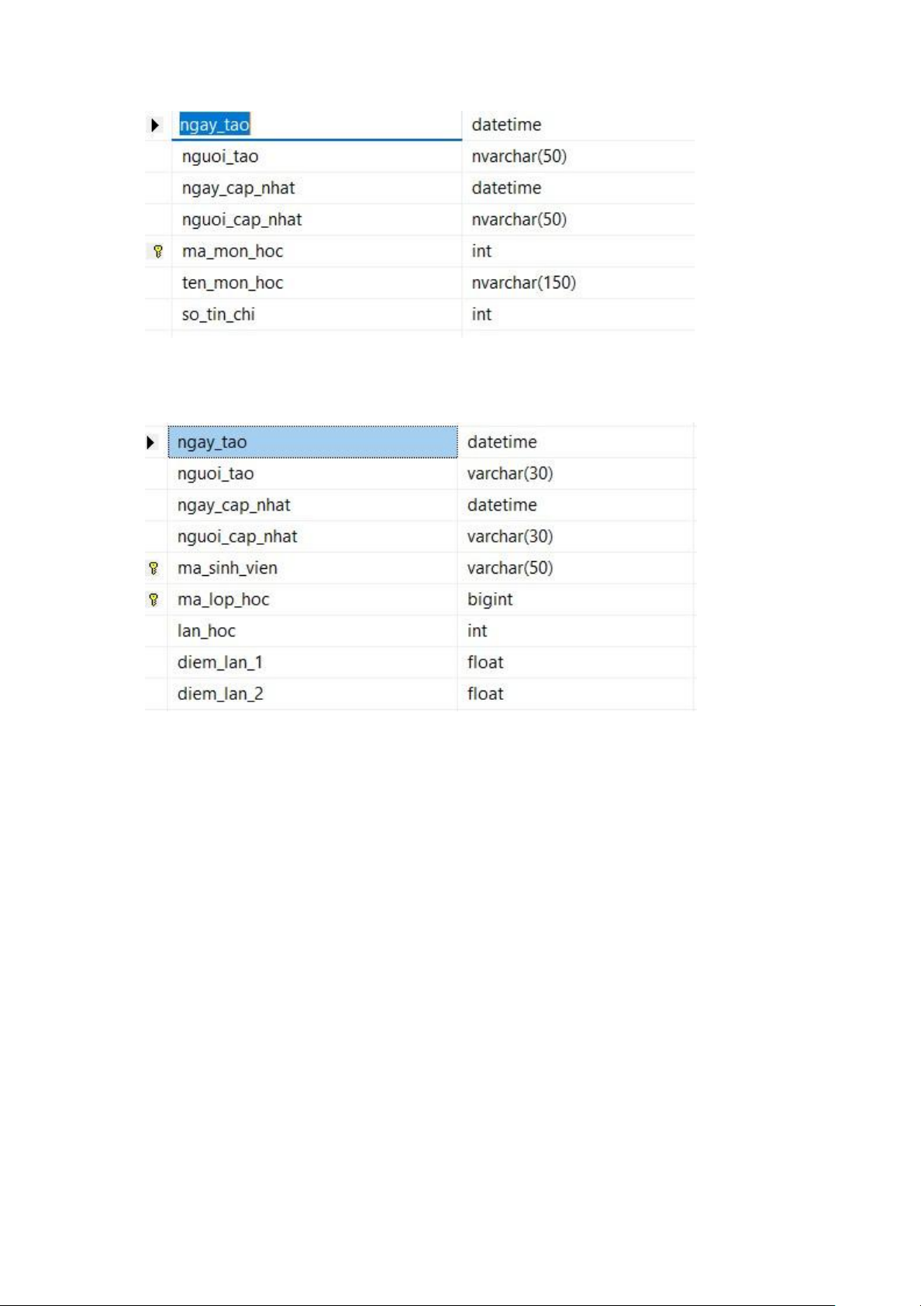Select the ma_mon_hoc column name cell
Viewport: 924px width, 1306px height.
[x=233, y=251]
